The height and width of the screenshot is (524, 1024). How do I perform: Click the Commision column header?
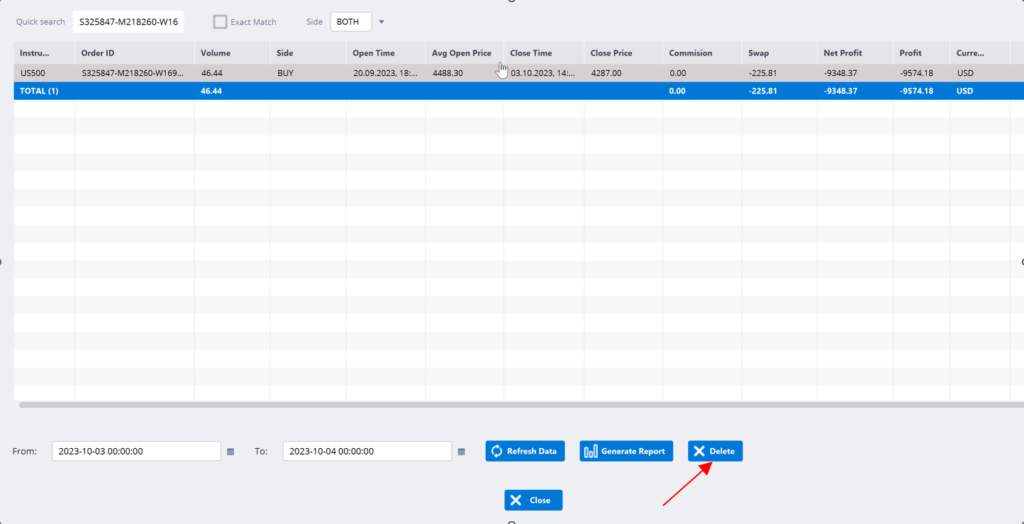point(703,53)
